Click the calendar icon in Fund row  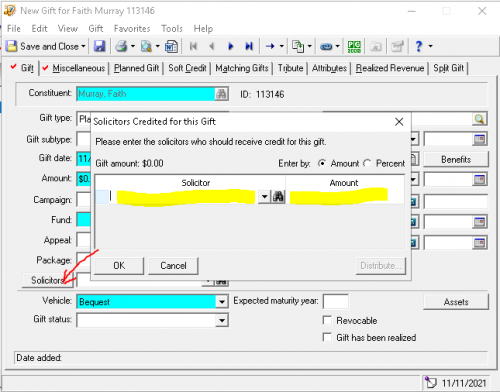[480, 222]
